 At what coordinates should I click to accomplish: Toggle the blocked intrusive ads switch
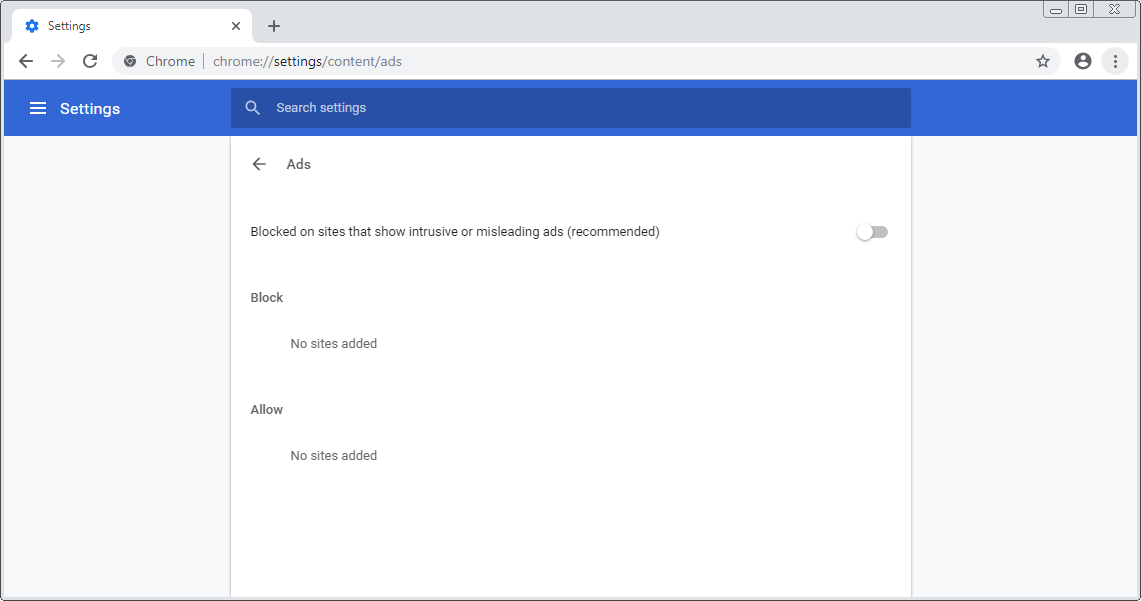872,232
